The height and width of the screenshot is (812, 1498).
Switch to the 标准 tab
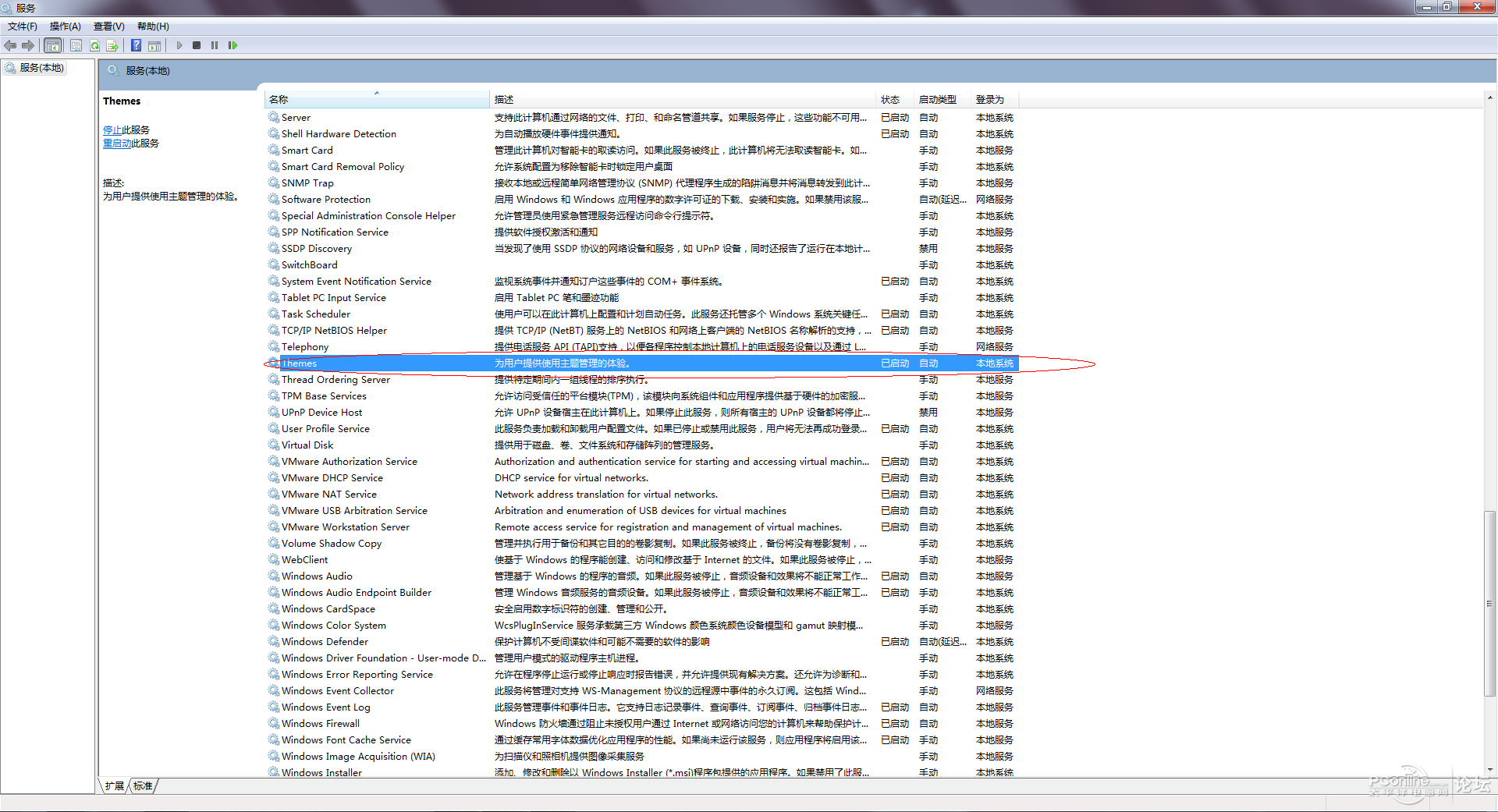point(143,785)
